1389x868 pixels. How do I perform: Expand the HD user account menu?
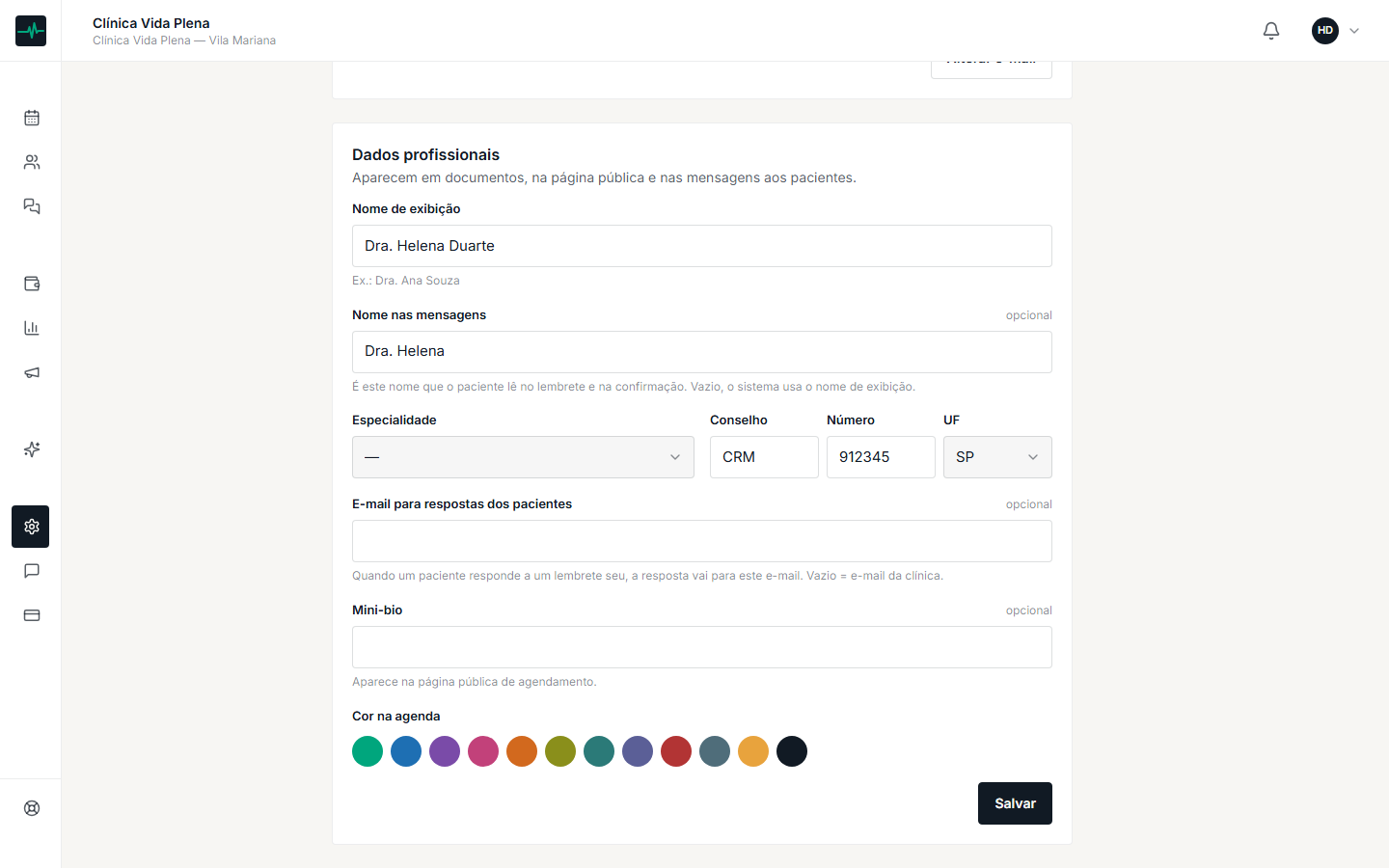click(1336, 31)
